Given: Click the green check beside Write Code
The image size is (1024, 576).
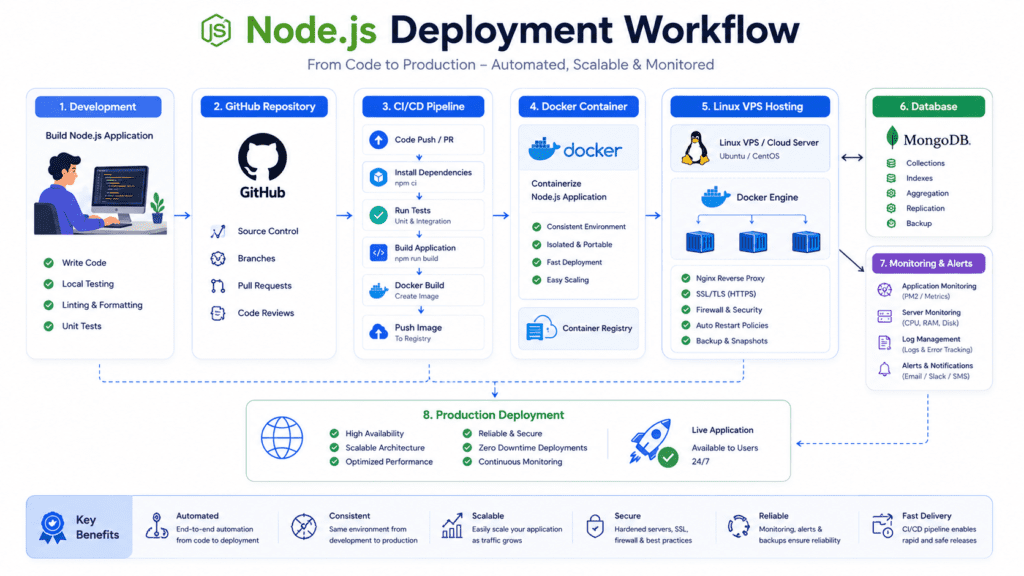Looking at the screenshot, I should tap(48, 263).
